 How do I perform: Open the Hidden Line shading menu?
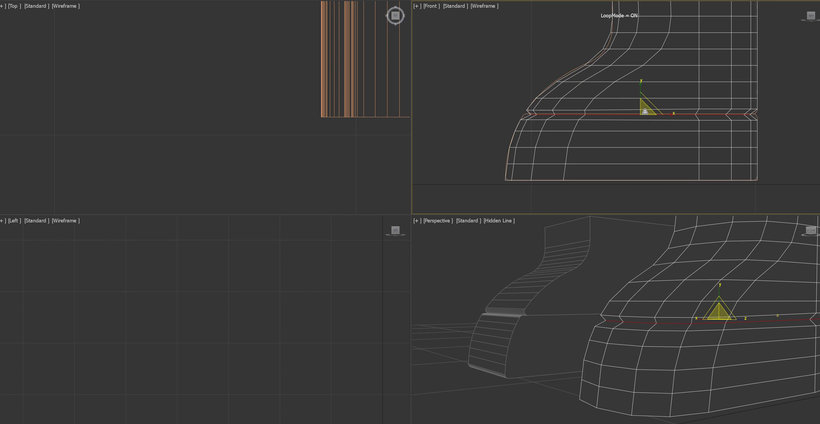point(500,220)
